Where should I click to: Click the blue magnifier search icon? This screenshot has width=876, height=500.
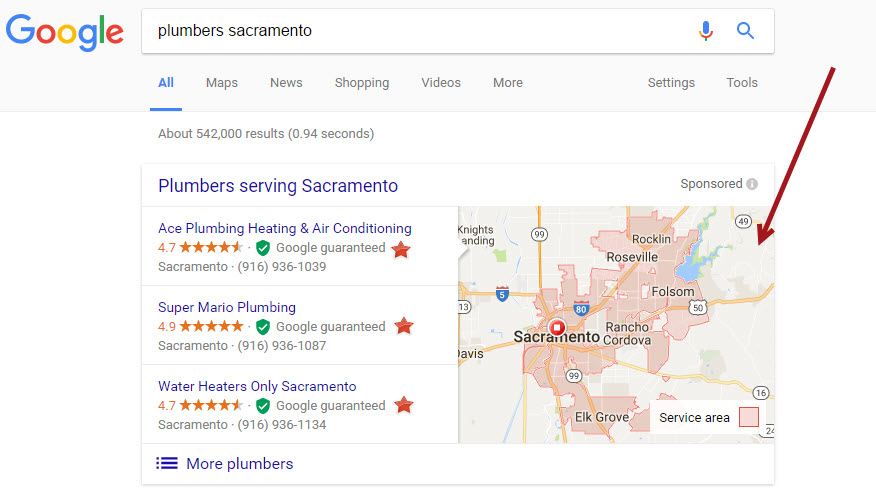pyautogui.click(x=745, y=31)
